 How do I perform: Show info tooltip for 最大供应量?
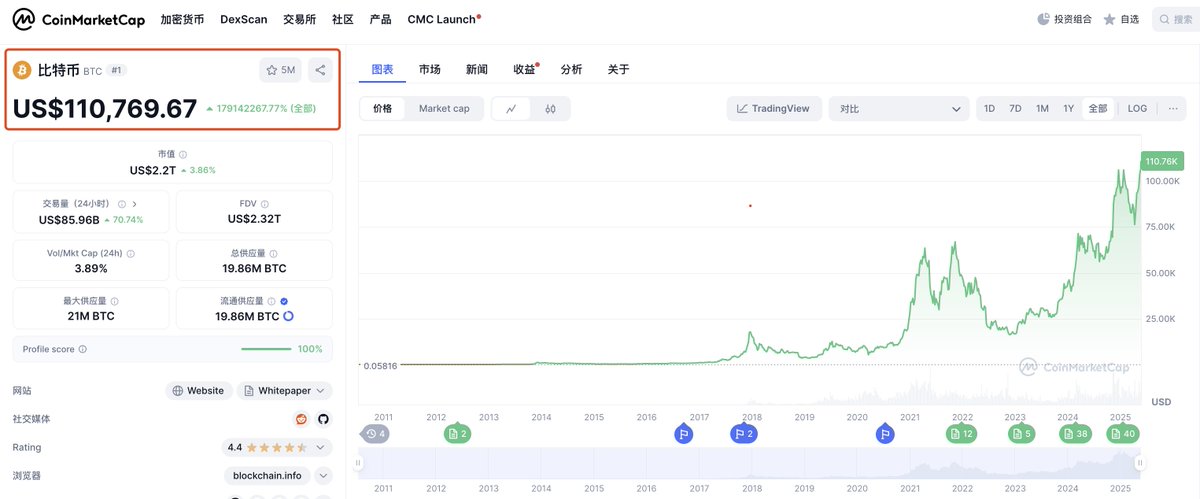tap(115, 300)
